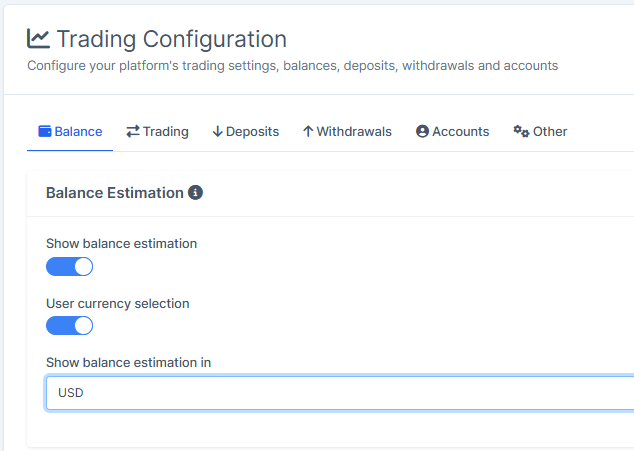The image size is (634, 451).
Task: Open the Deposits tab
Action: [x=253, y=131]
